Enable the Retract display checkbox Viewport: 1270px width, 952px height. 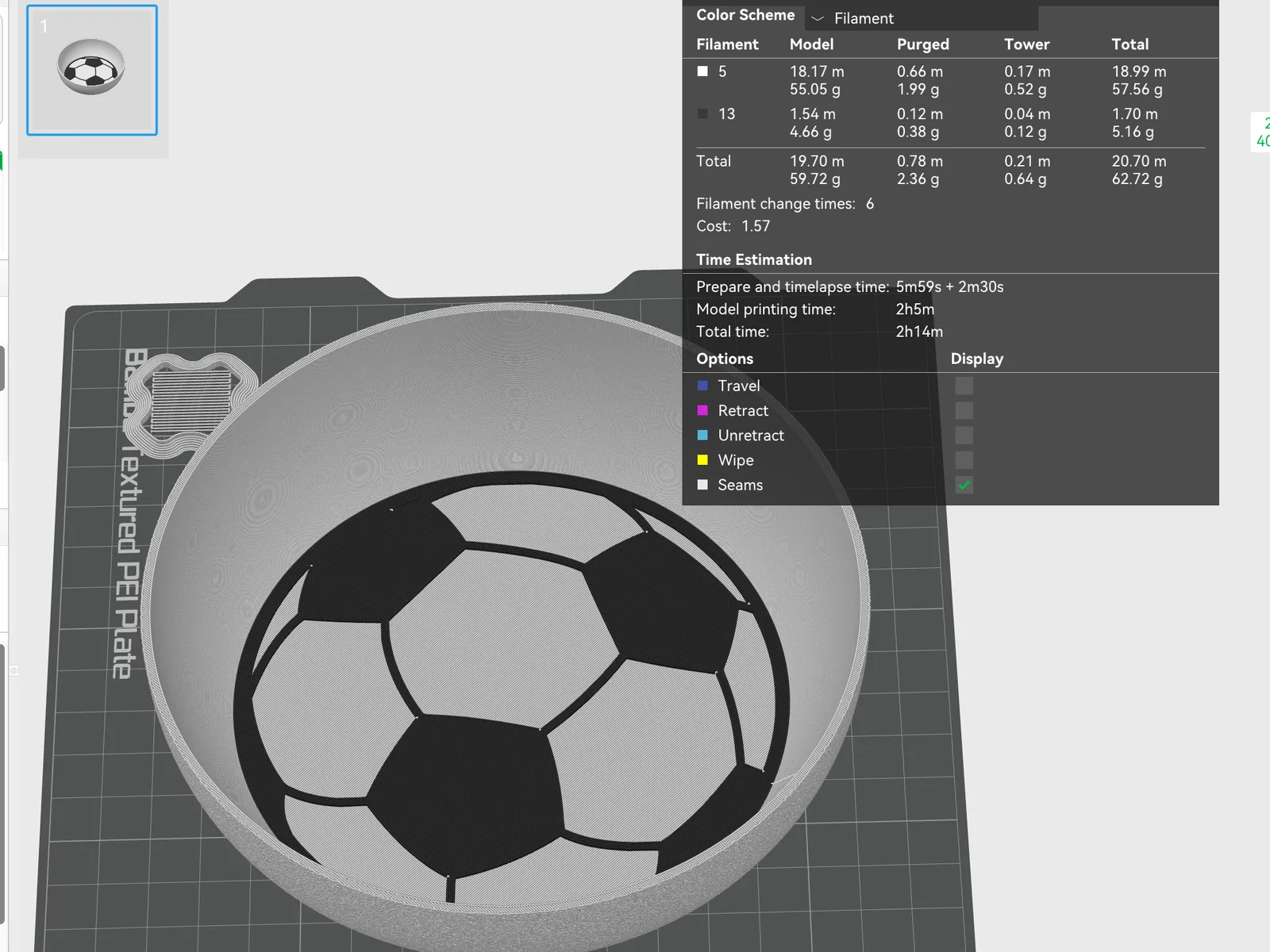click(x=964, y=410)
